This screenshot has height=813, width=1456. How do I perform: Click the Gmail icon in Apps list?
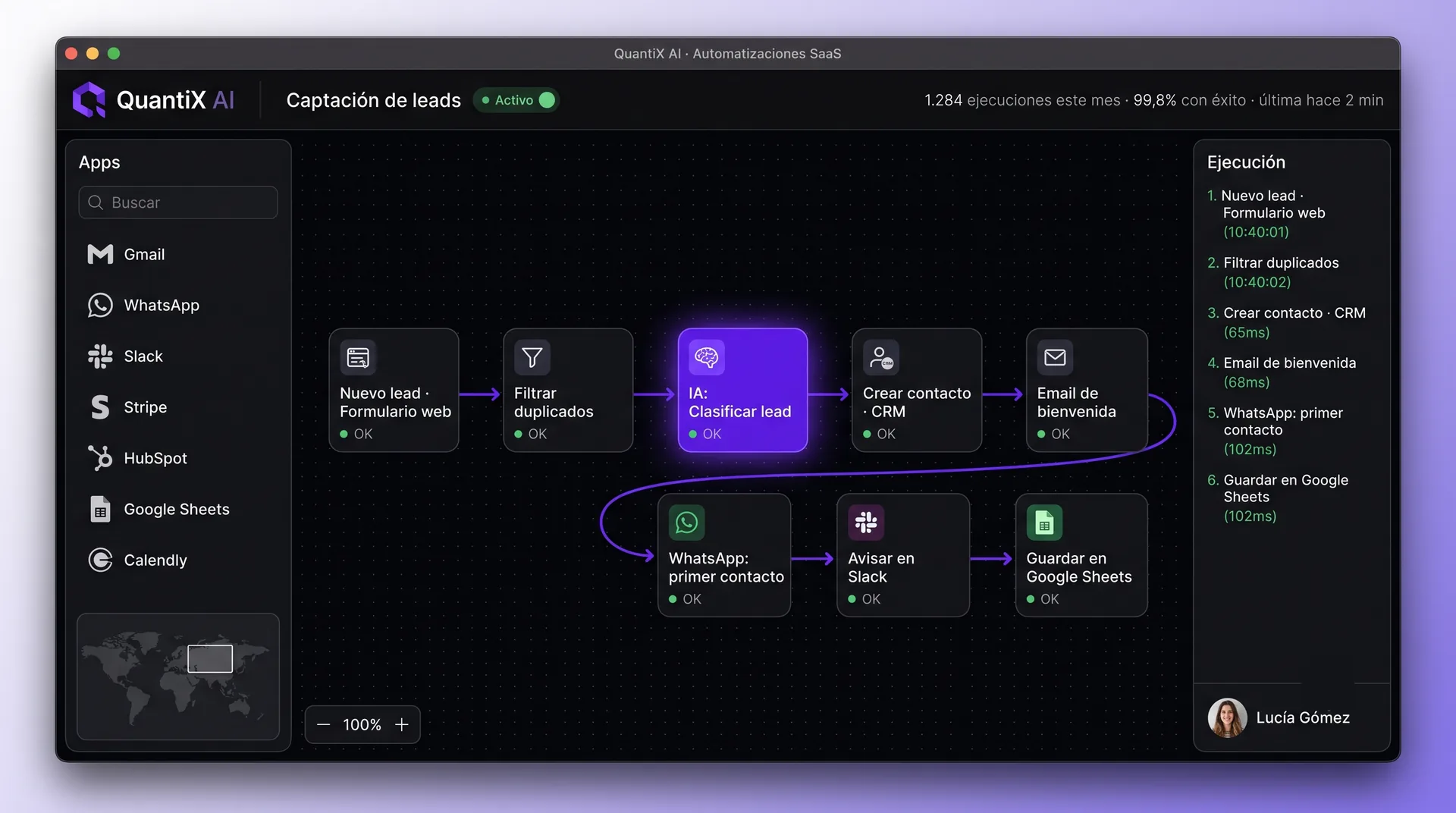(100, 254)
